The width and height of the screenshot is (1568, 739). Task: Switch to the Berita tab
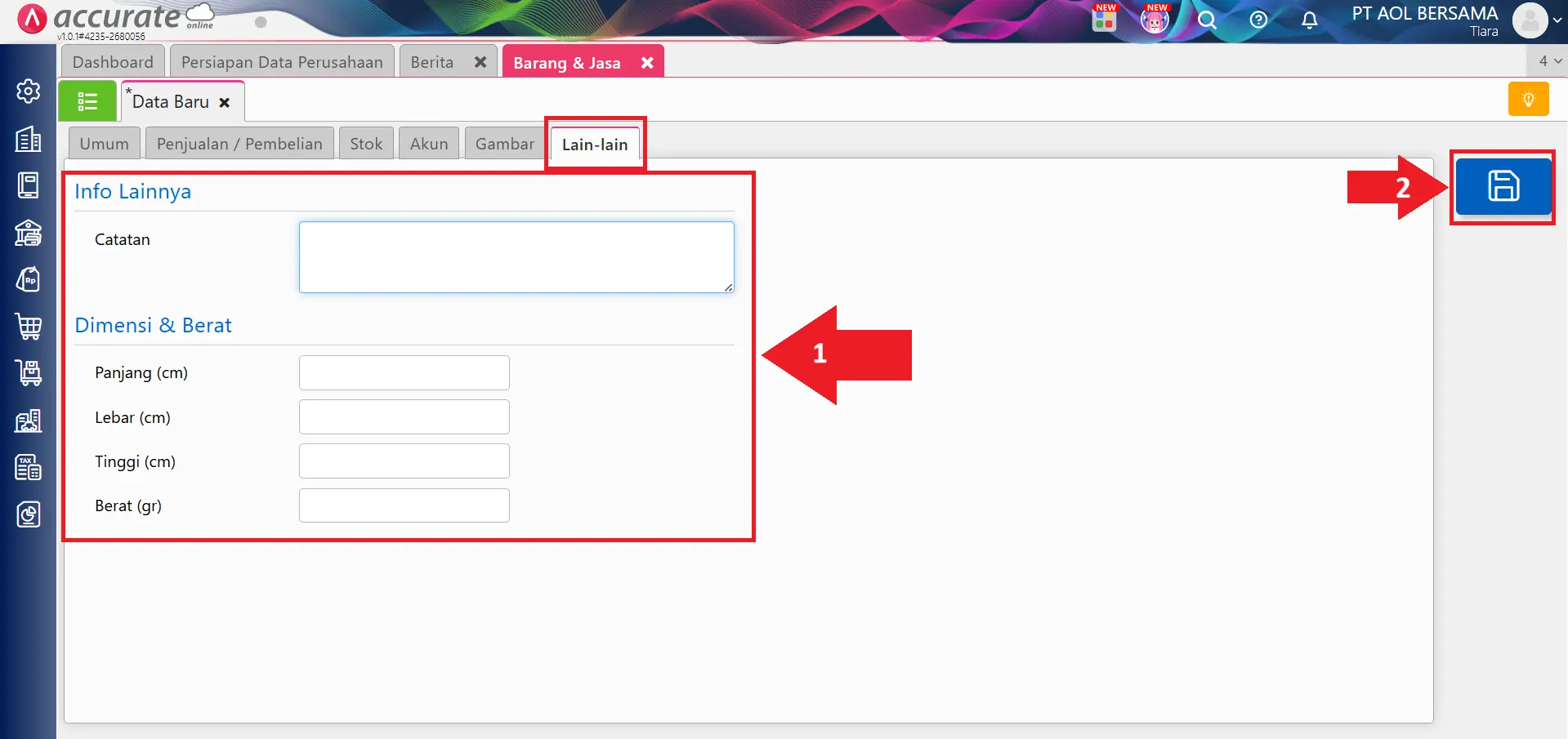tap(432, 62)
